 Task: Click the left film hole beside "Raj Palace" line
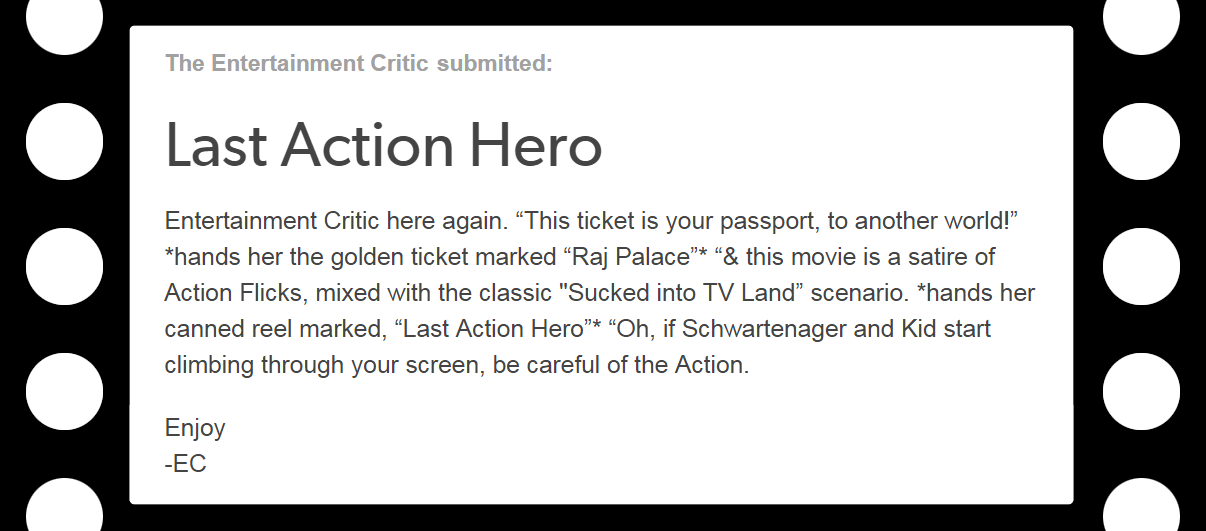[64, 266]
